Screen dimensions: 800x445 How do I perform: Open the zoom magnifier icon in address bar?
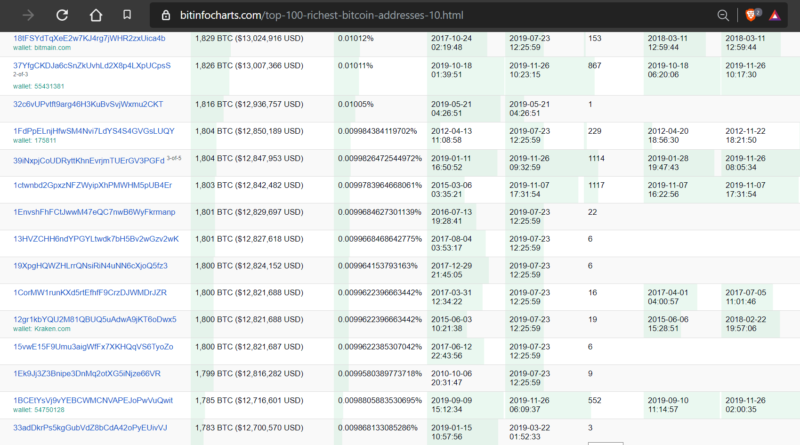723,16
